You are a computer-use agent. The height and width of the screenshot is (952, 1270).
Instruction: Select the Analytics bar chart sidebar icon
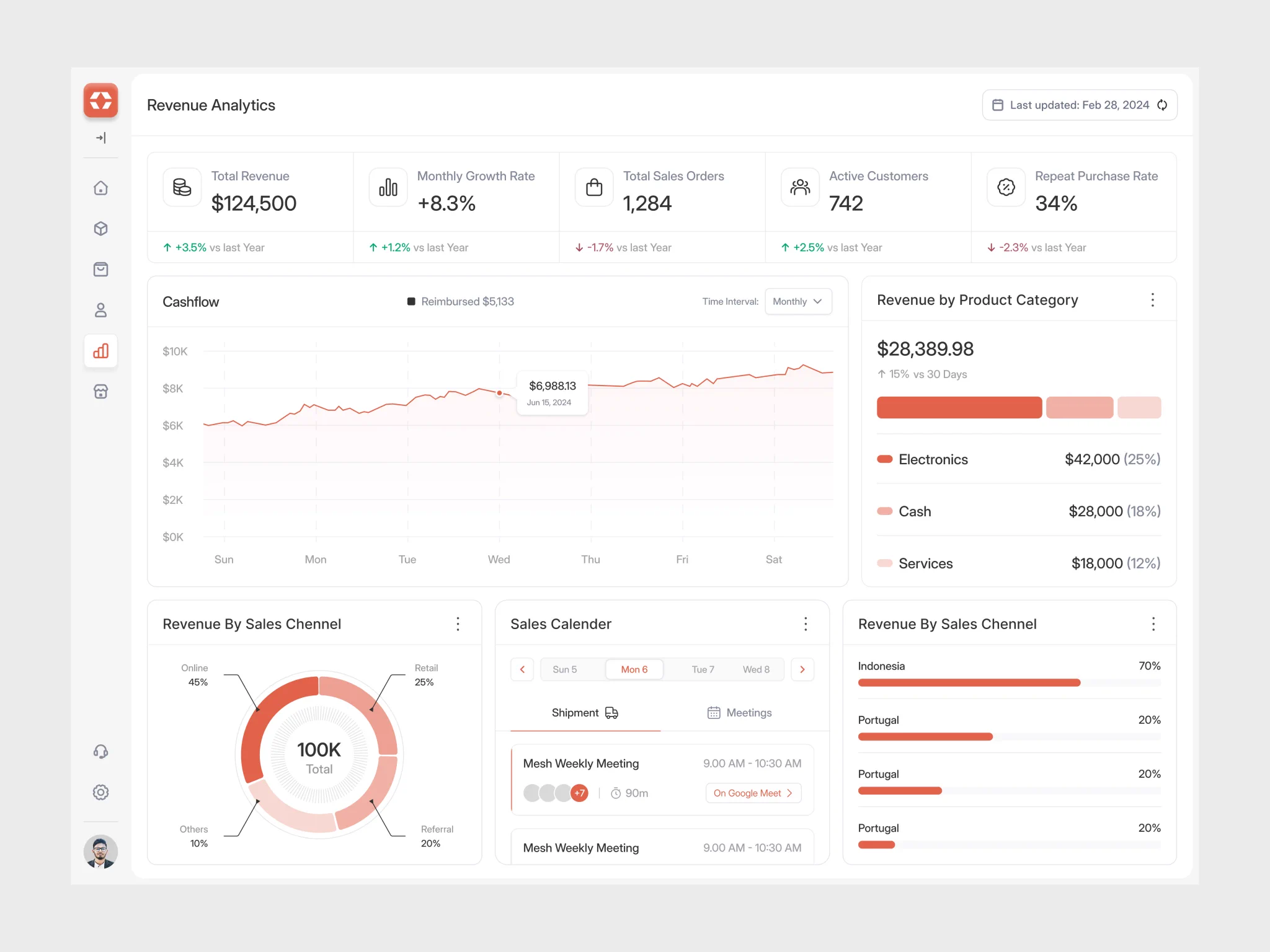pyautogui.click(x=100, y=351)
